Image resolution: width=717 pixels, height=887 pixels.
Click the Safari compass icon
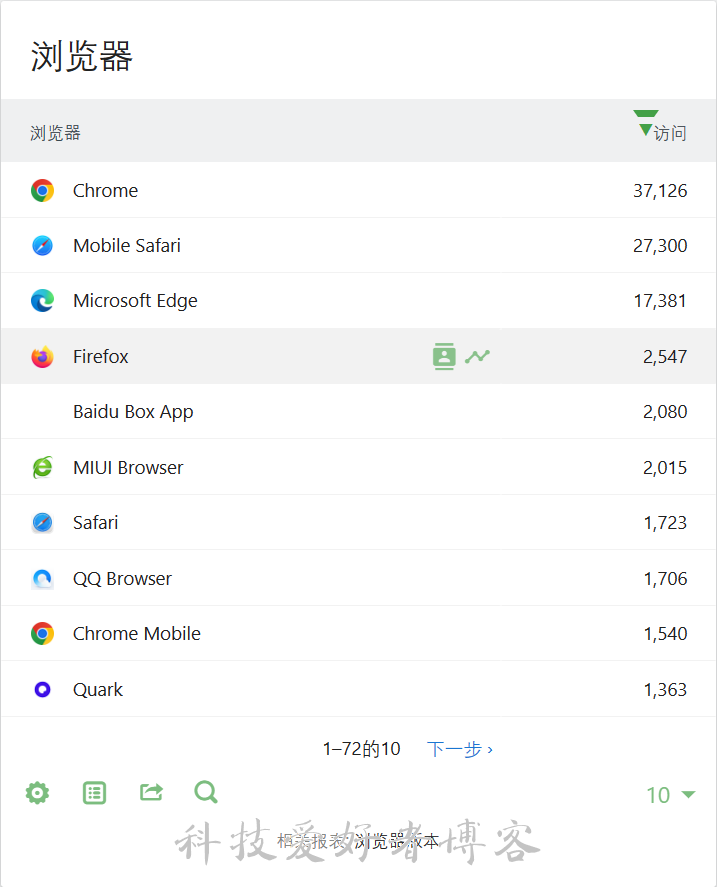(42, 523)
